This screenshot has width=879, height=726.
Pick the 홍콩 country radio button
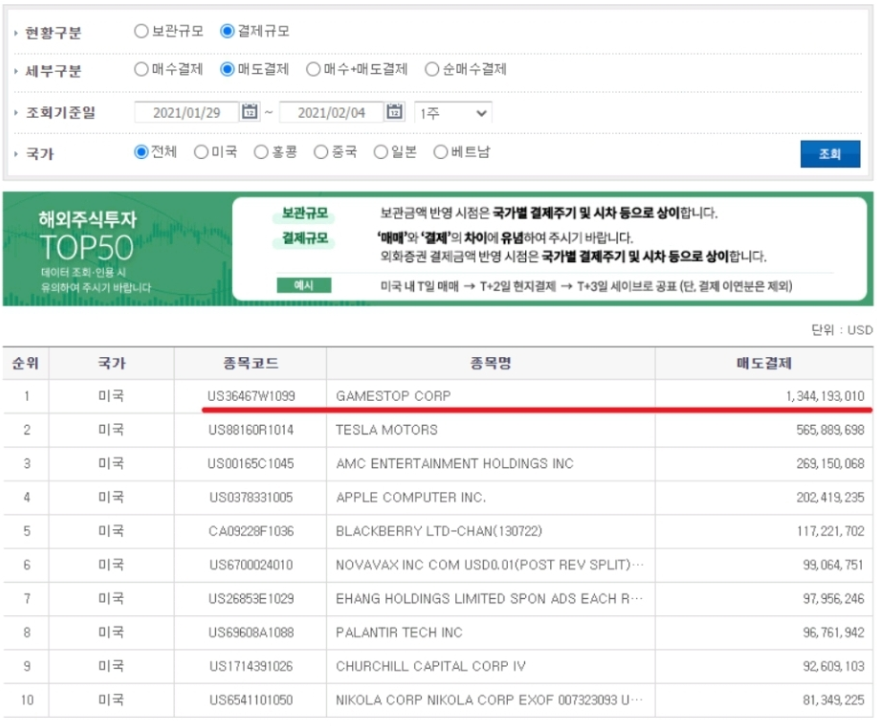pos(261,152)
